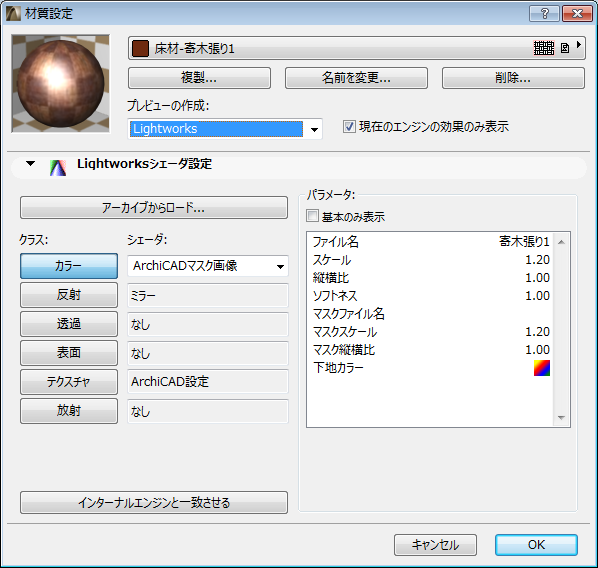The image size is (598, 568).
Task: Click the ミラー shader field
Action: click(x=208, y=296)
